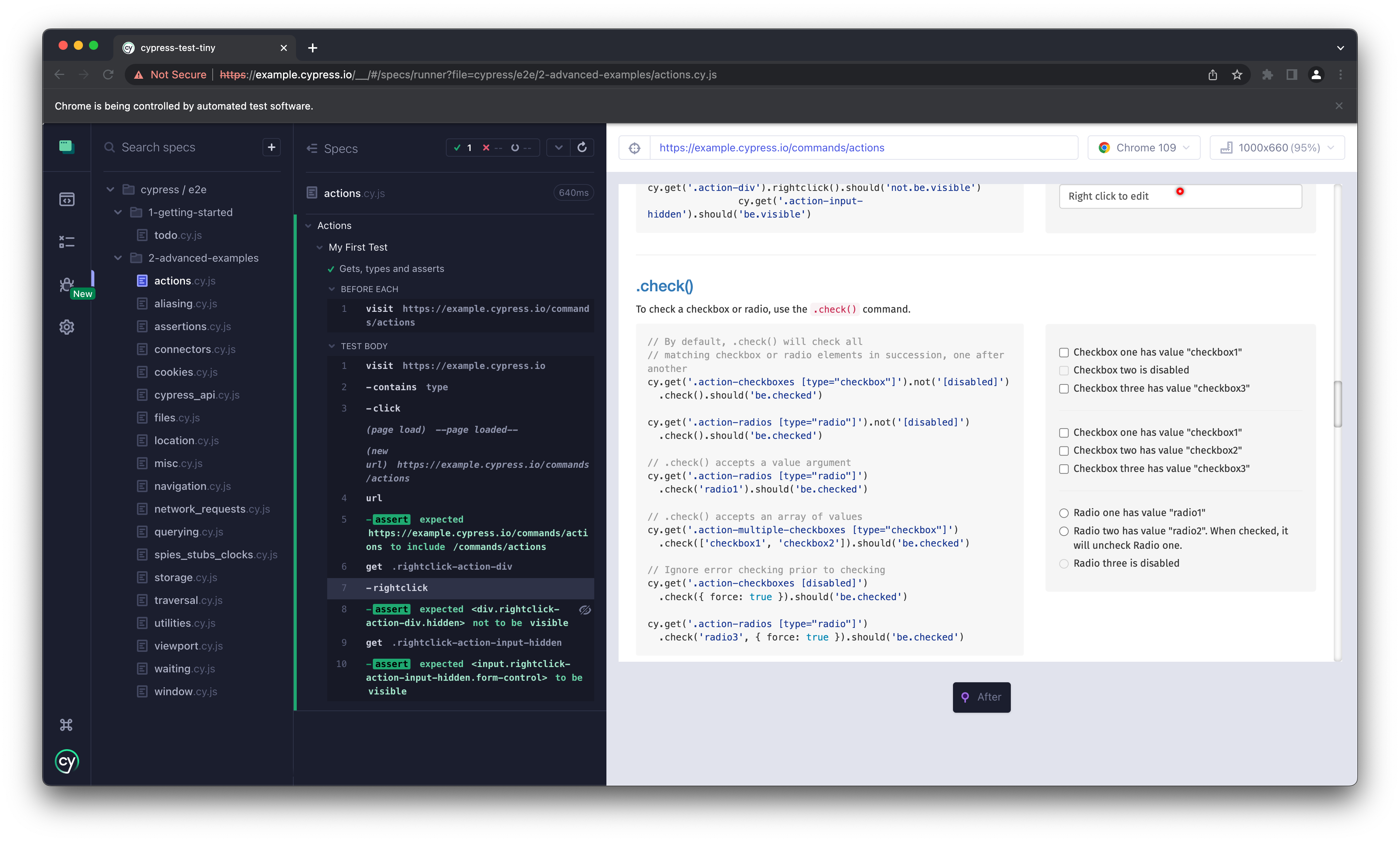1400x842 pixels.
Task: Select 'Radio two has value radio2'
Action: coord(1063,531)
